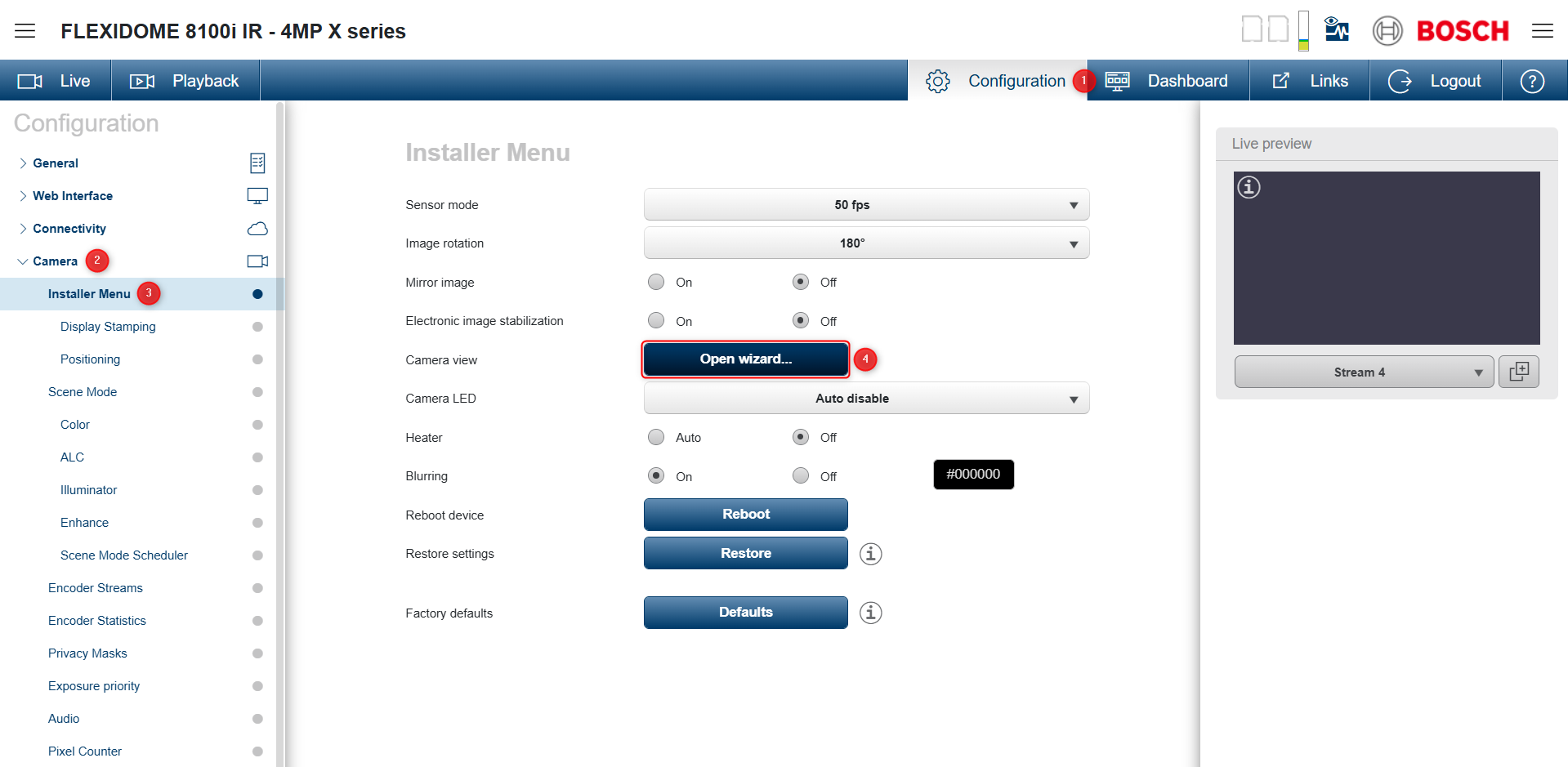Open the Encoder Statistics page
Image resolution: width=1568 pixels, height=767 pixels.
coord(97,621)
